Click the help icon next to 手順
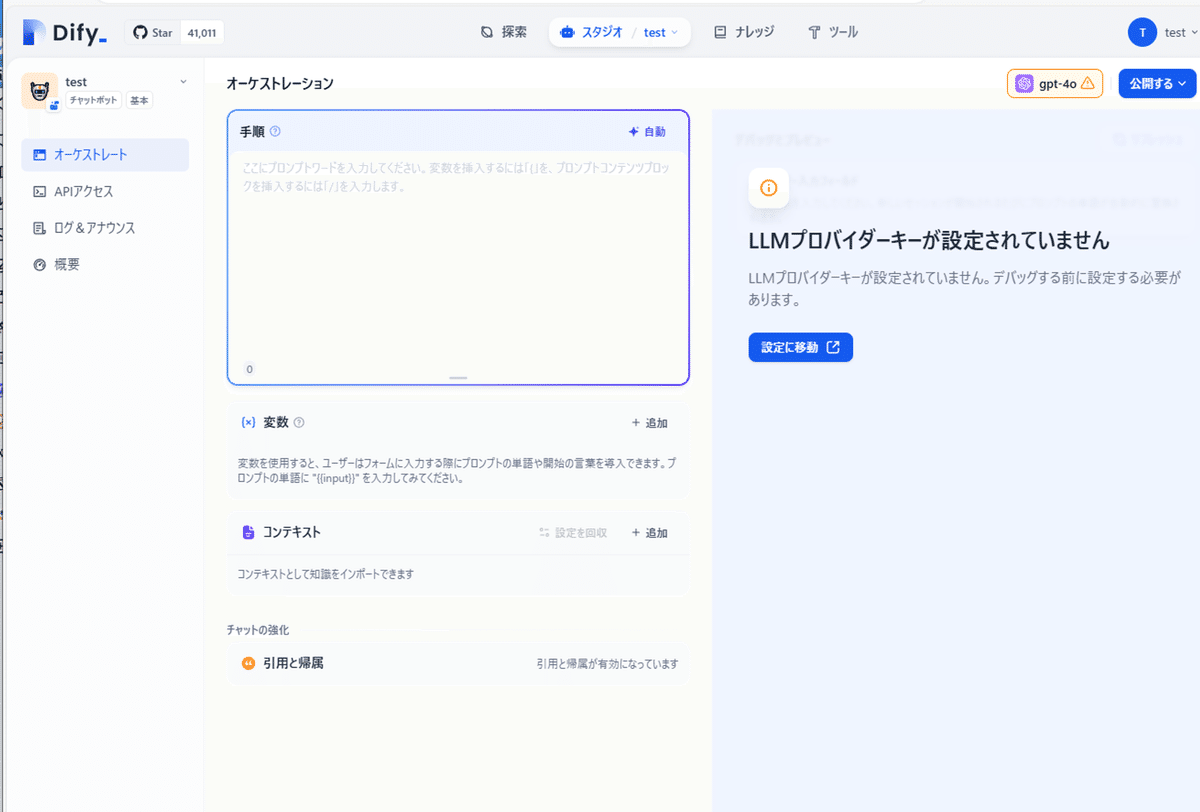1200x812 pixels. 275,131
